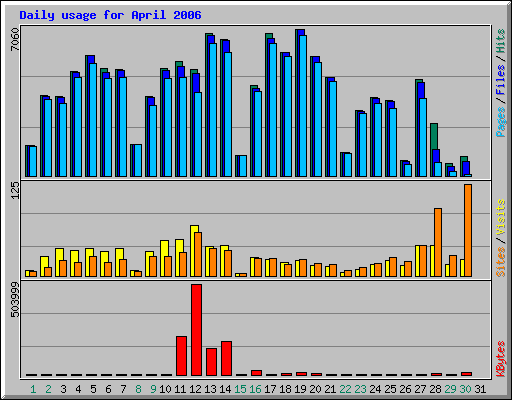This screenshot has height=400, width=512.
Task: Click the 7060 hits axis label
Action: pyautogui.click(x=15, y=40)
